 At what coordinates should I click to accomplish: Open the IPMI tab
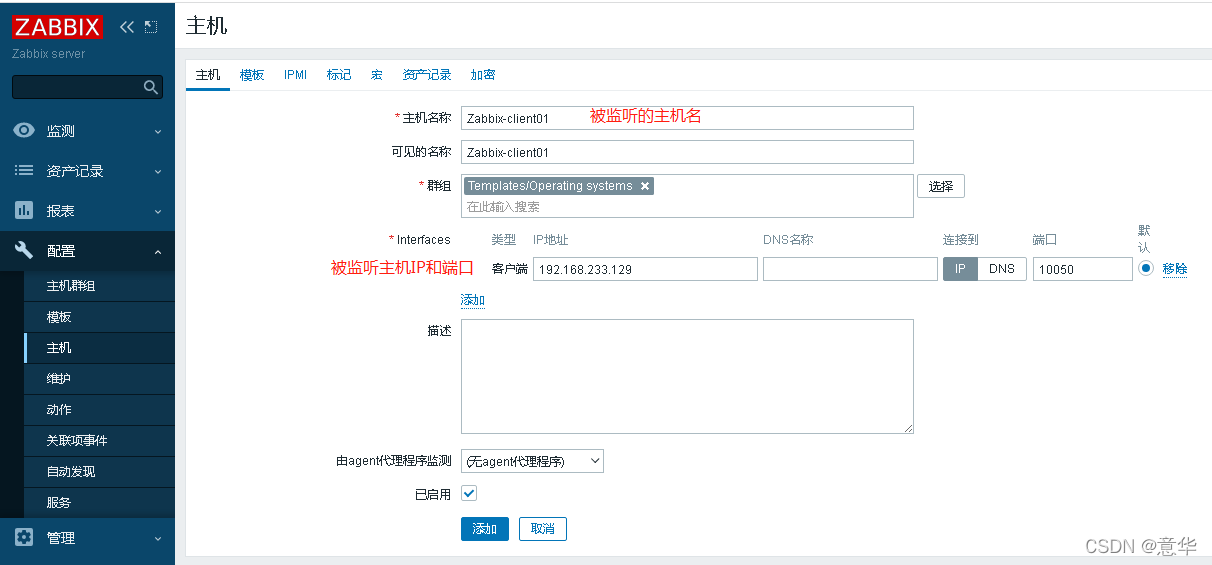click(x=296, y=75)
